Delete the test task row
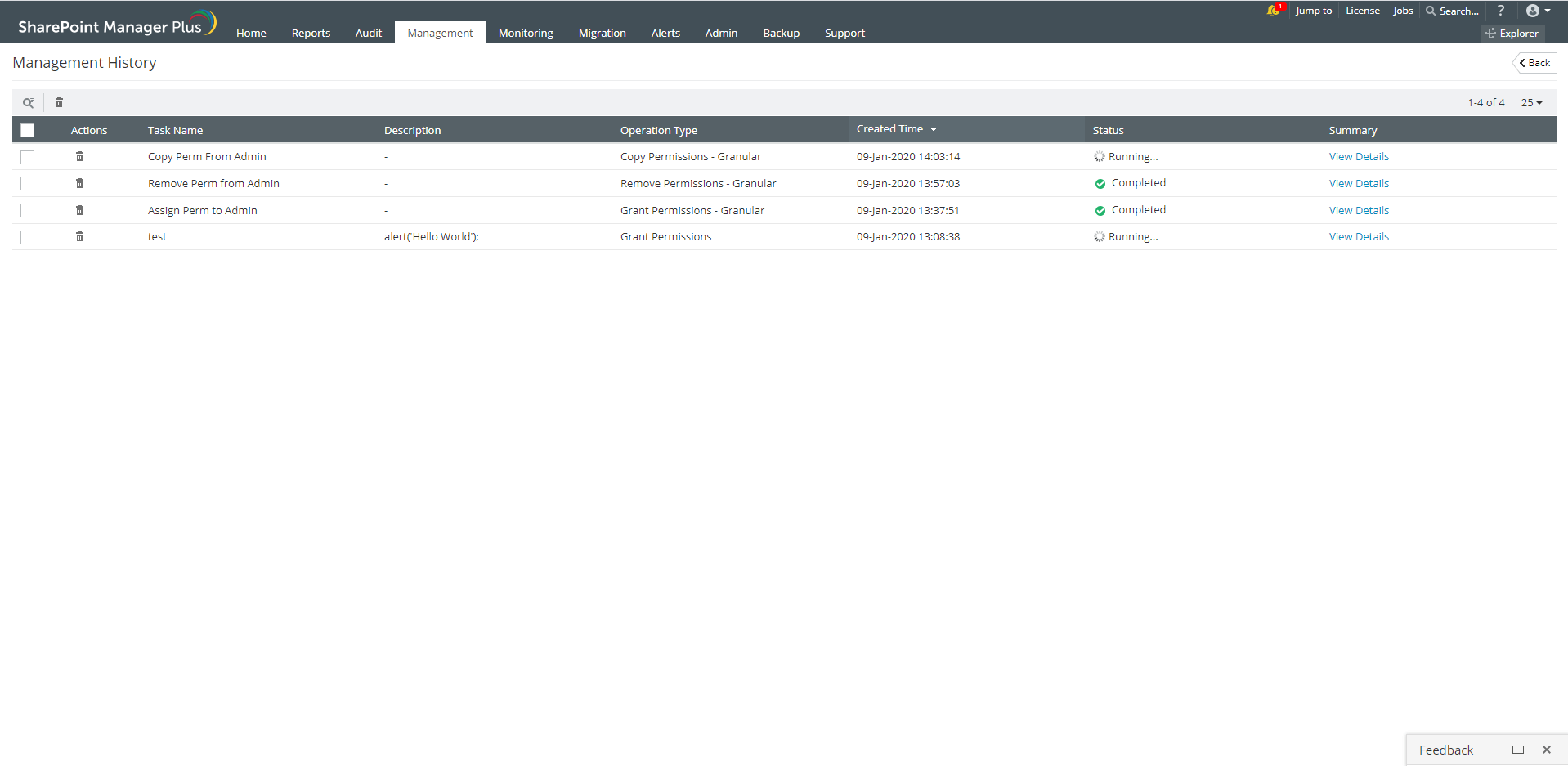The height and width of the screenshot is (766, 1568). coord(79,236)
